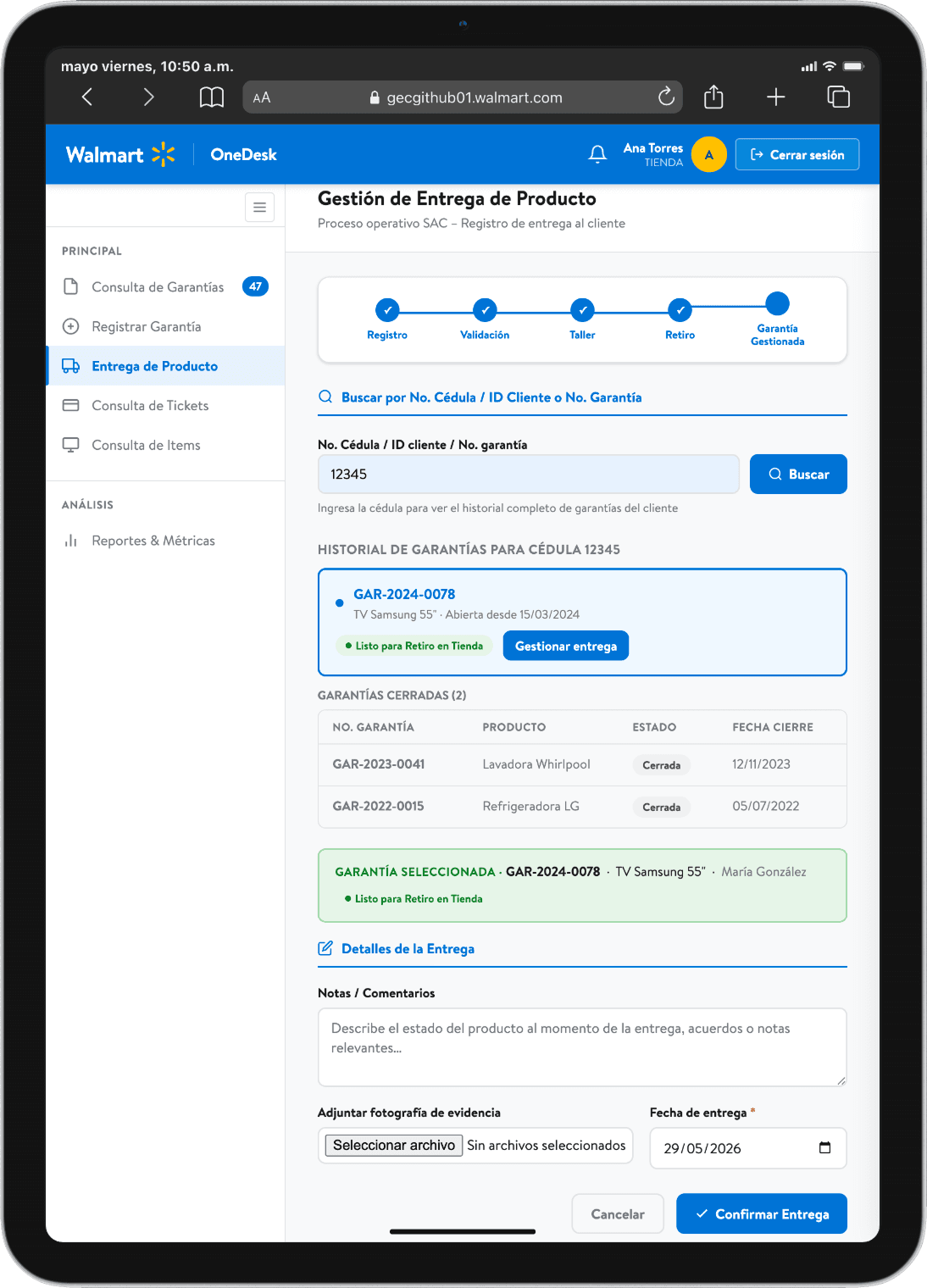Reload the page in Safari
This screenshot has width=927, height=1288.
click(666, 97)
